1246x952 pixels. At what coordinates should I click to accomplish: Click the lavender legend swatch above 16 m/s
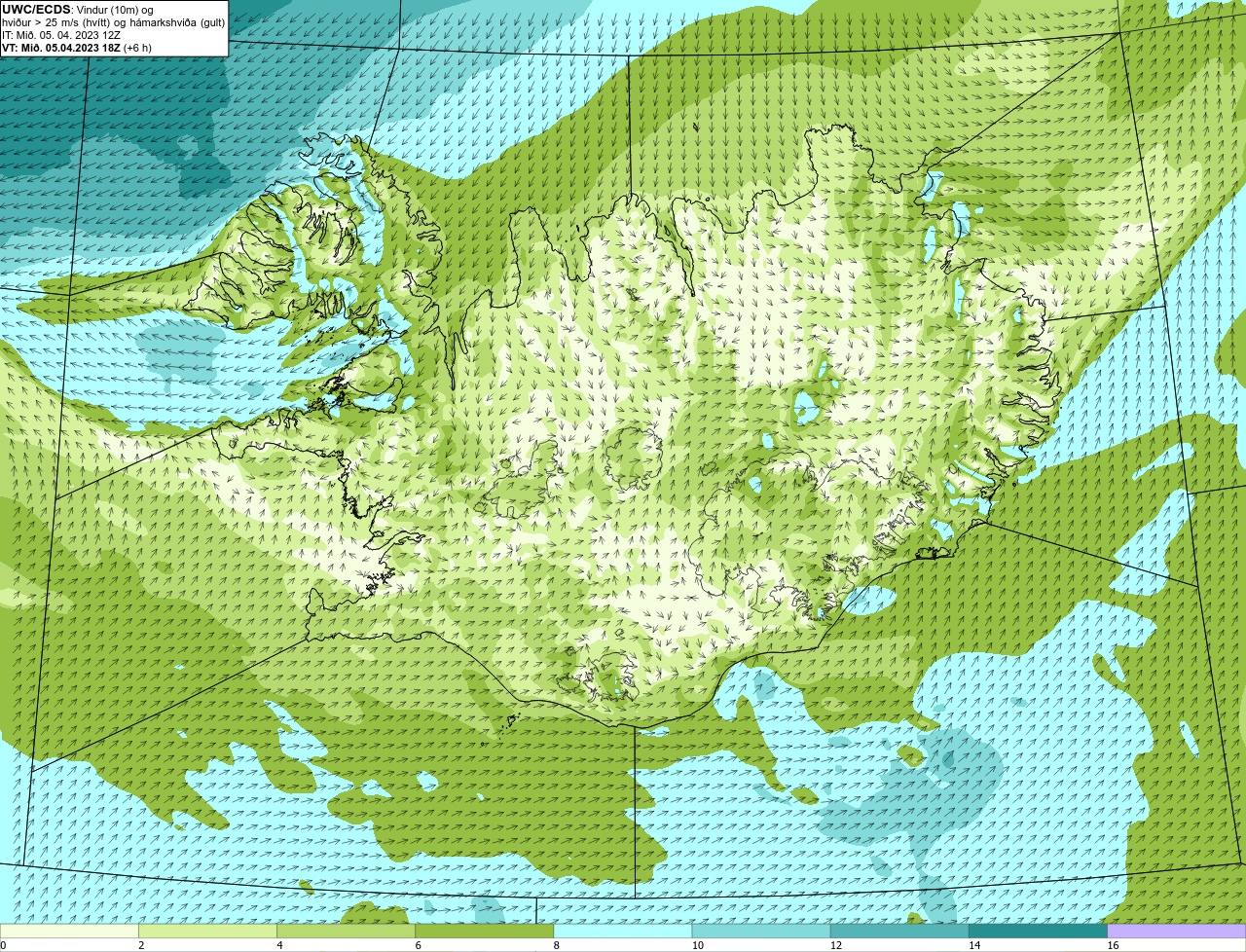pos(1177,931)
